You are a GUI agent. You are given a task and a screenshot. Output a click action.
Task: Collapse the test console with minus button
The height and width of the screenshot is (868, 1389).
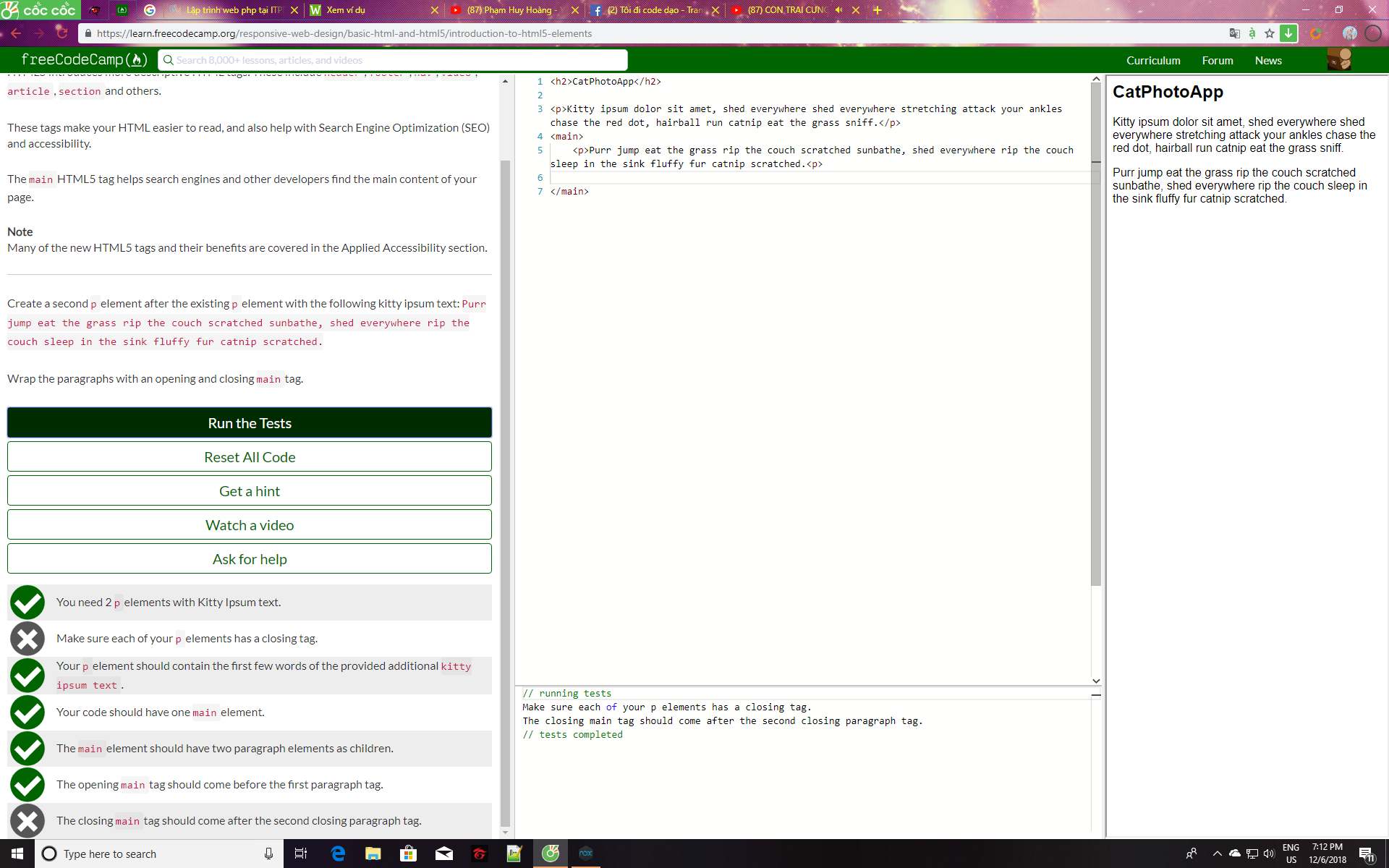(1096, 694)
